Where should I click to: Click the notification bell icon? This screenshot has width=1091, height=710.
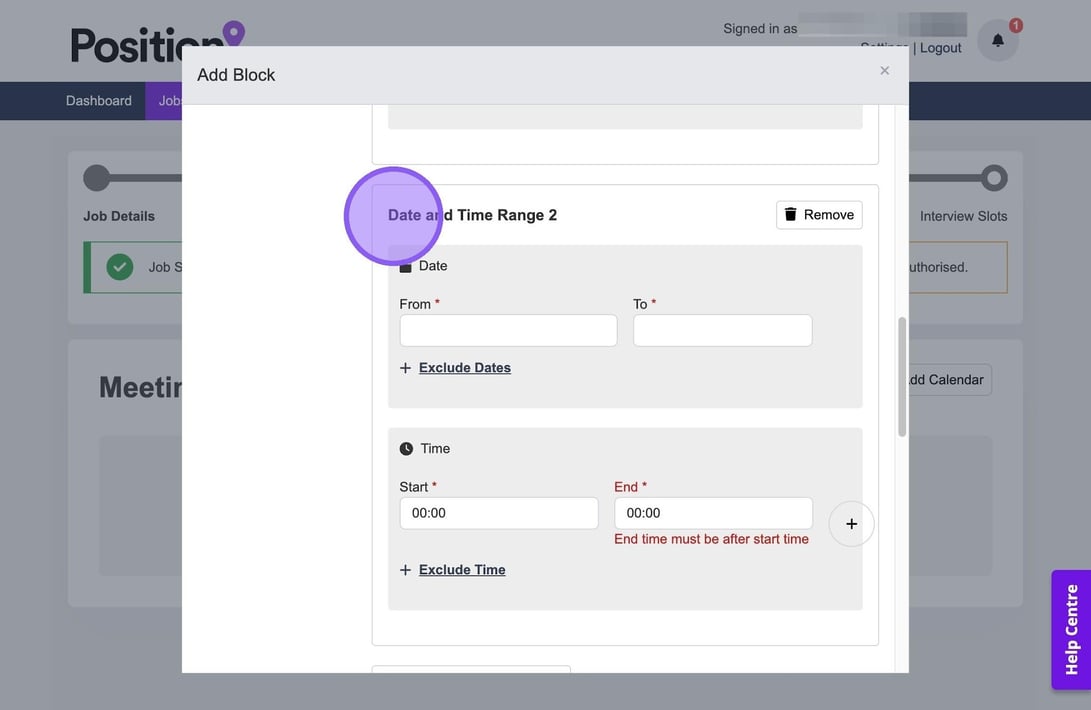pyautogui.click(x=997, y=41)
